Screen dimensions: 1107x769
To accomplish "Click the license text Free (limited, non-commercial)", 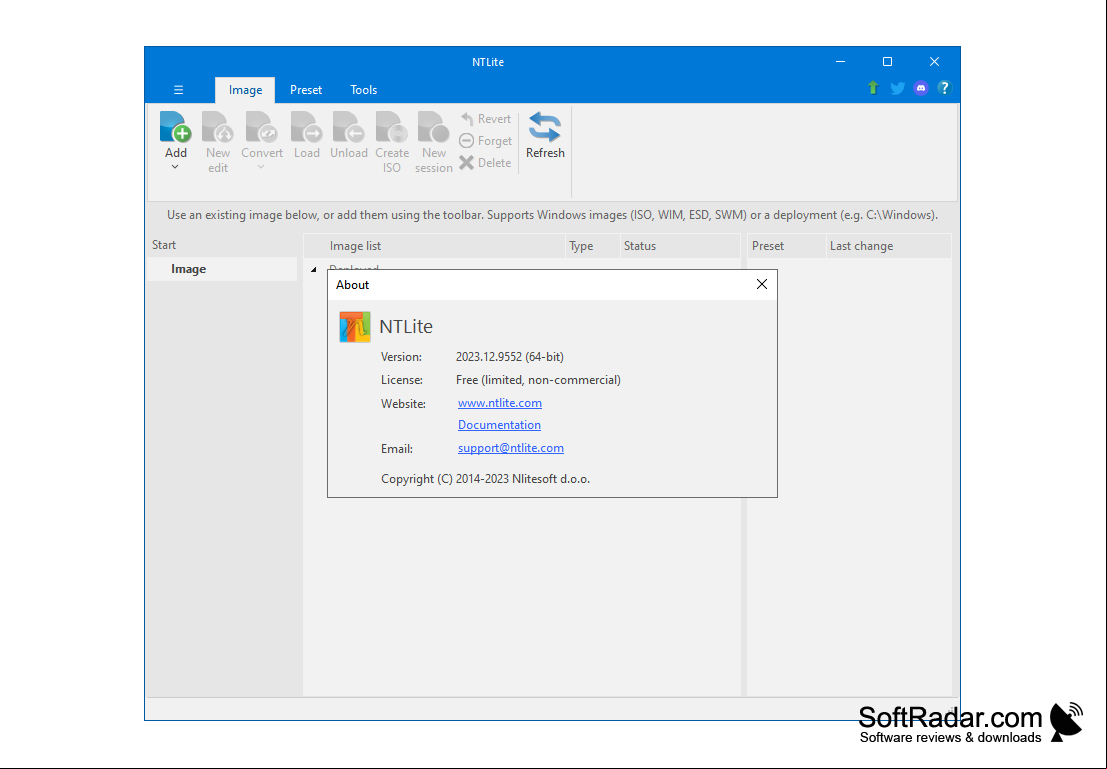I will pos(538,380).
